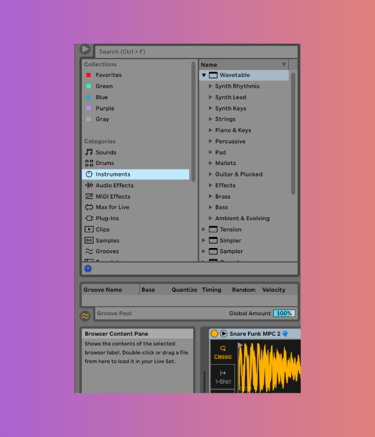The image size is (375, 437).
Task: Click the blue preview button in browser footer
Action: (88, 269)
